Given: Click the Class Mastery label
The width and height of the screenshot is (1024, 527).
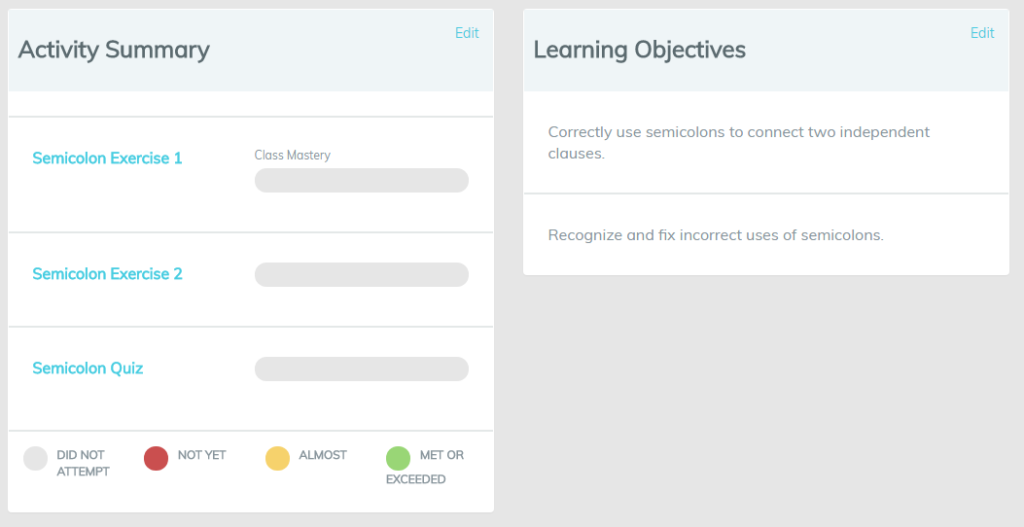Looking at the screenshot, I should 293,155.
